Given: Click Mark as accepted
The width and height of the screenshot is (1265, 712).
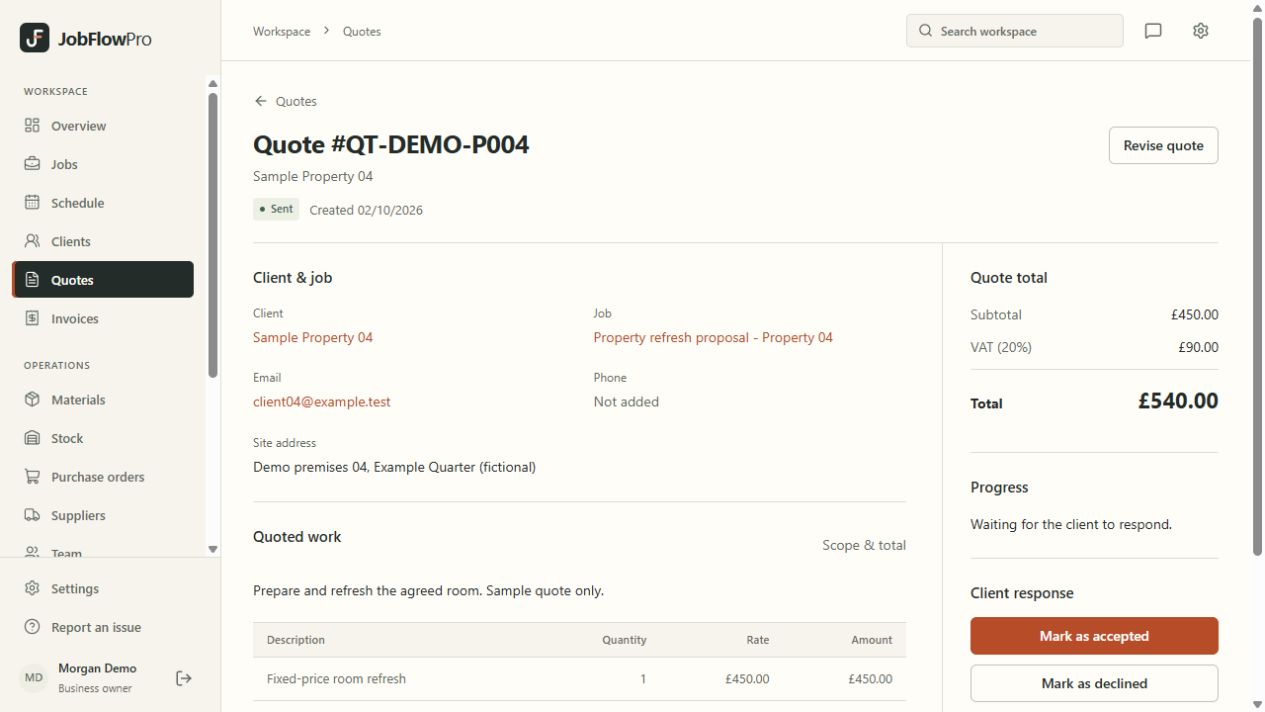Looking at the screenshot, I should (x=1094, y=636).
